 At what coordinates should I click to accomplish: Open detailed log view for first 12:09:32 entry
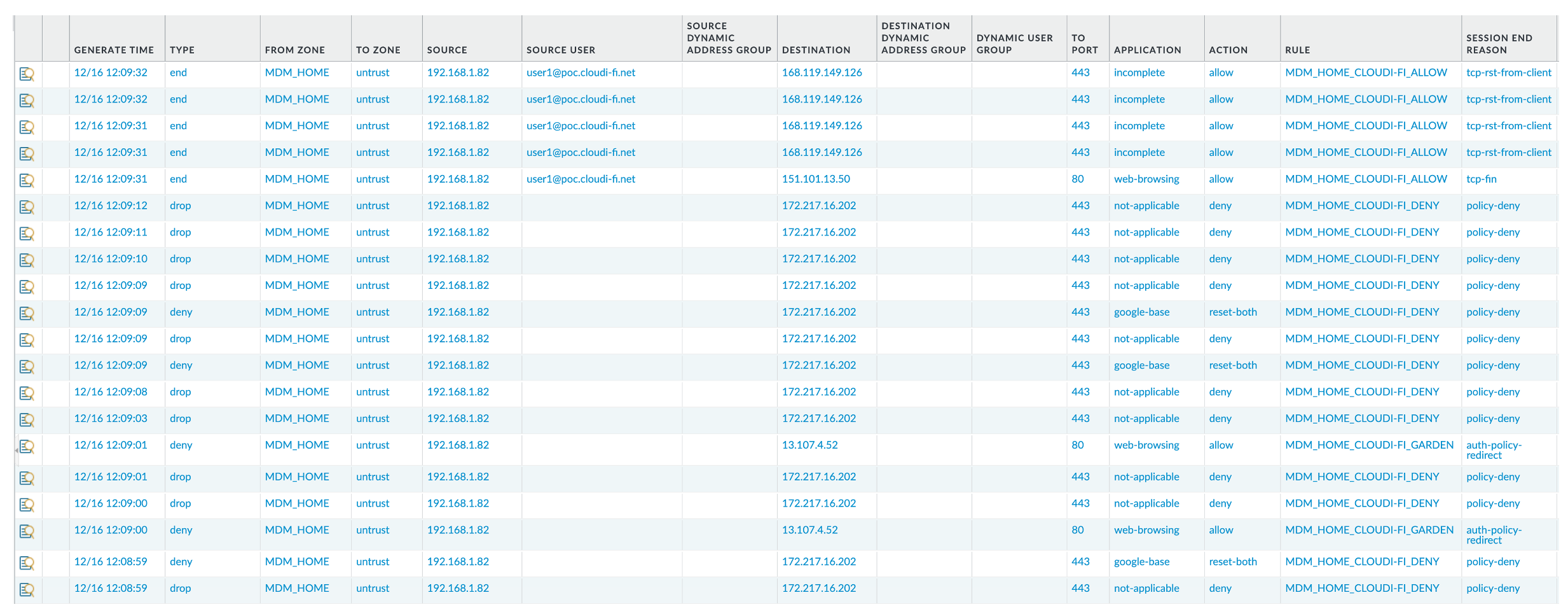(27, 74)
